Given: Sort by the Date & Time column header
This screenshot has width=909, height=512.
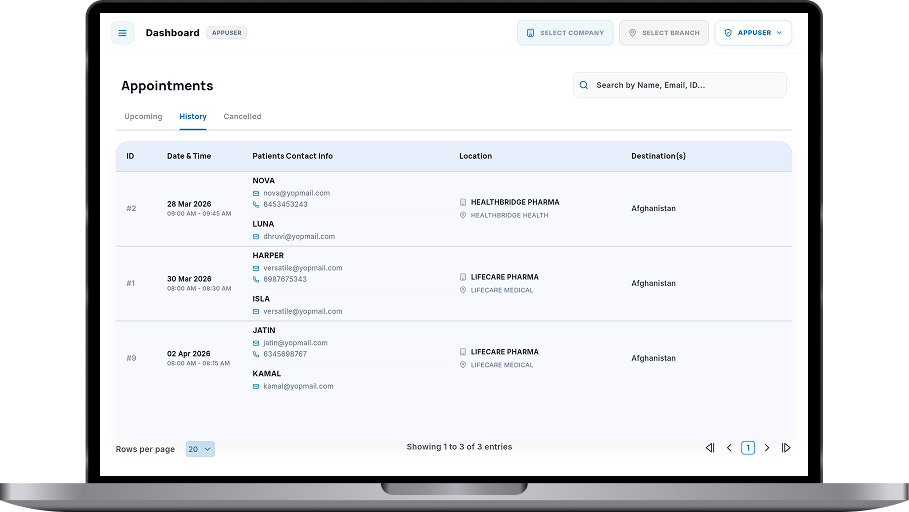Looking at the screenshot, I should [x=189, y=156].
